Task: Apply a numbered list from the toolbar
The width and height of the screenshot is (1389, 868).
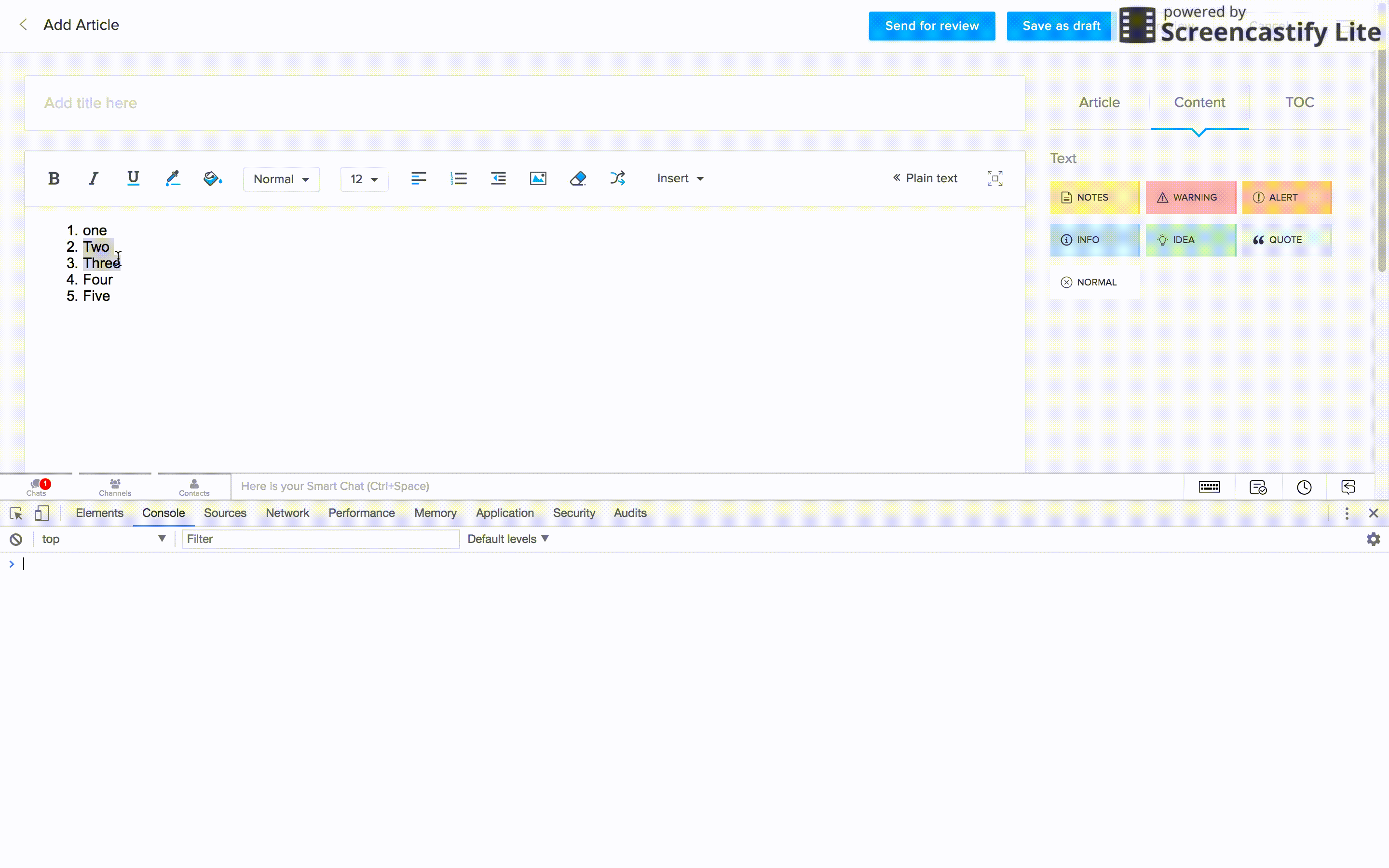Action: (x=459, y=178)
